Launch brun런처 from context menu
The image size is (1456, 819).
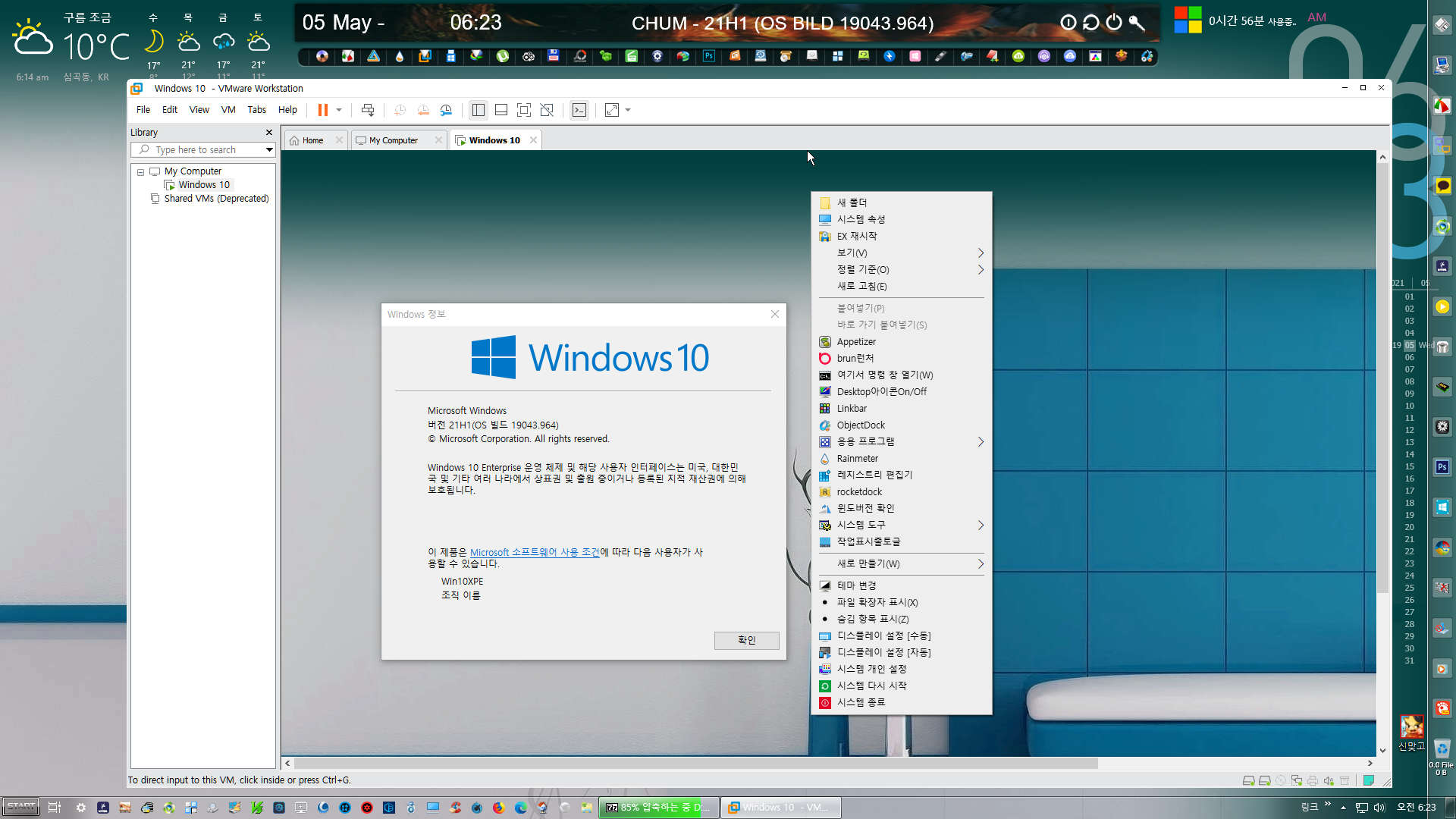pyautogui.click(x=901, y=358)
